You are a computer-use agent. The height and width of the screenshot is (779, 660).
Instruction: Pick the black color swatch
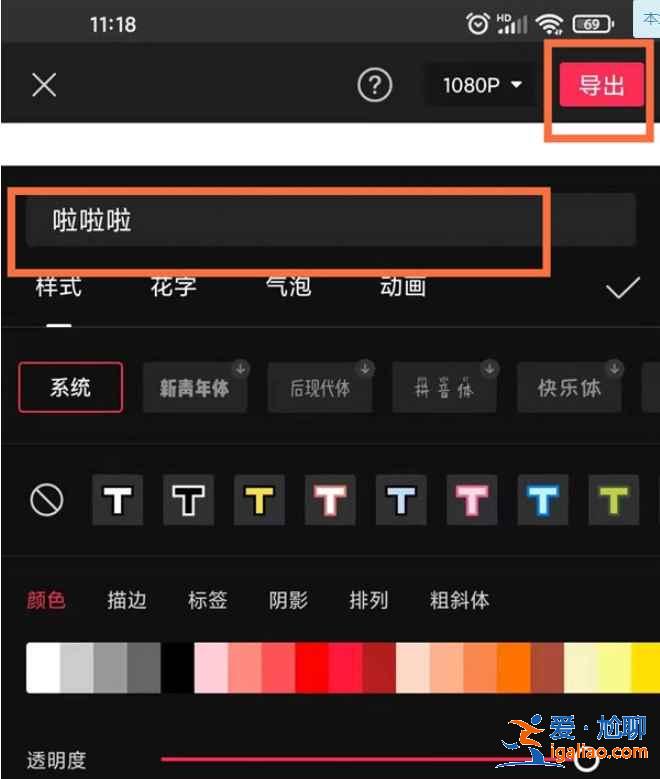177,668
